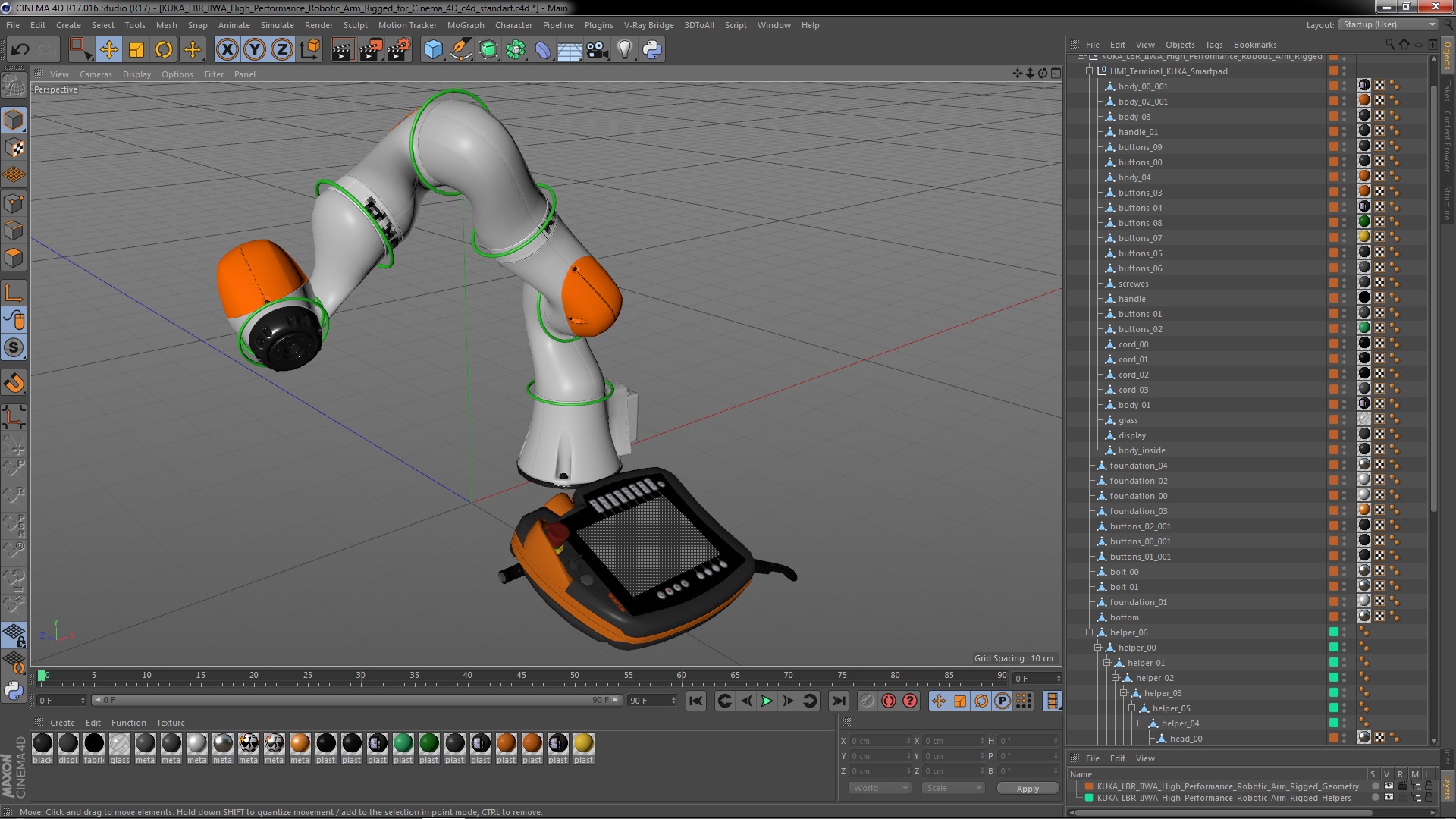
Task: Click the Undo arrow icon
Action: pyautogui.click(x=20, y=50)
